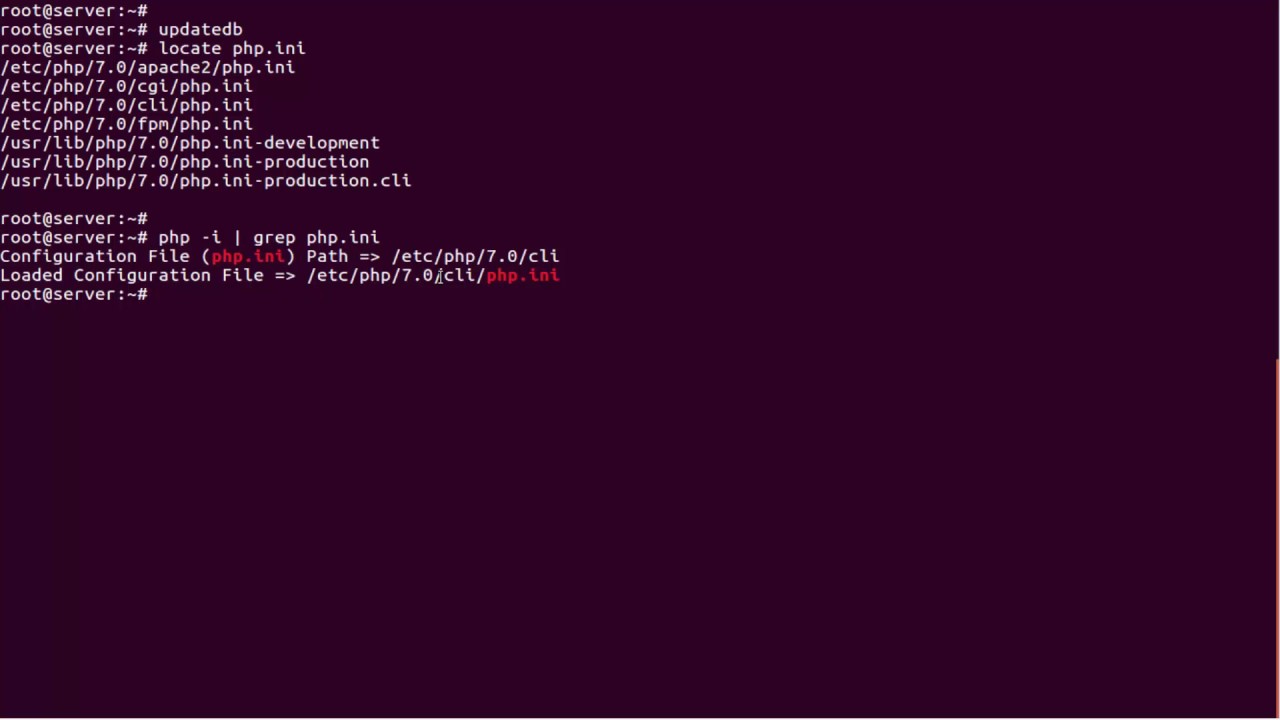
Task: Click red php.ini in parentheses
Action: [x=248, y=256]
